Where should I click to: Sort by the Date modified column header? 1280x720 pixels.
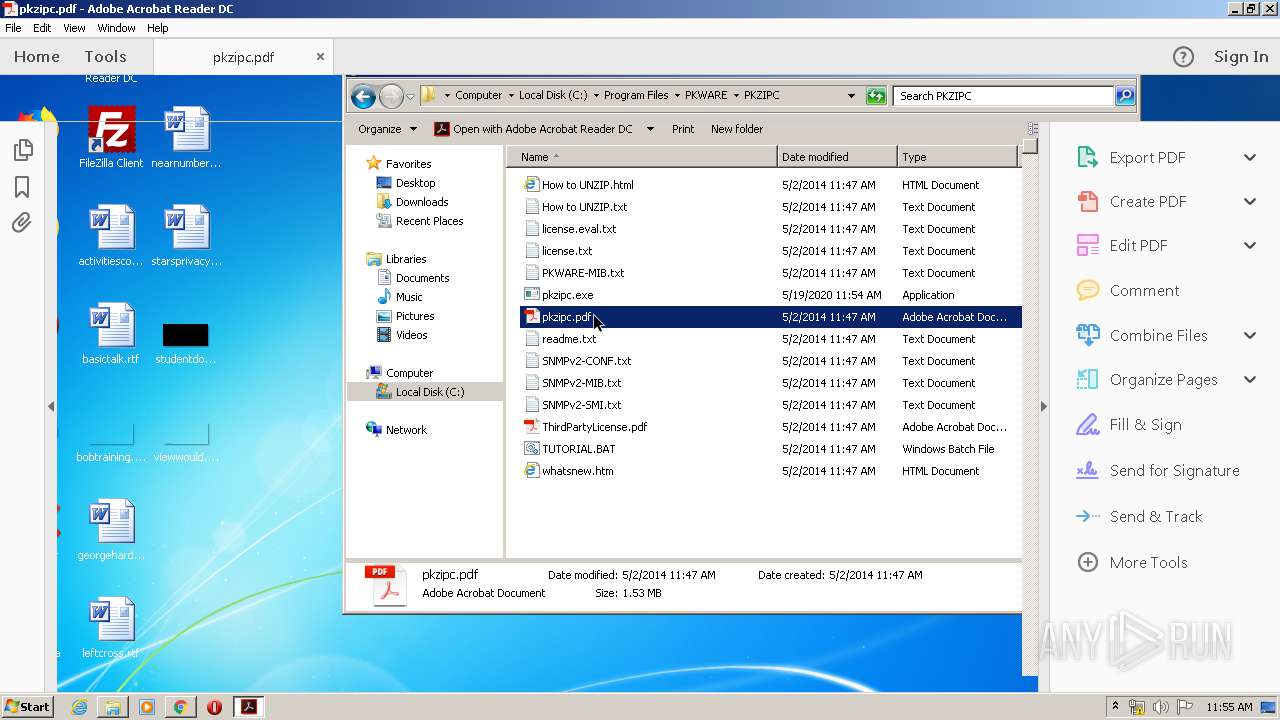tap(837, 157)
